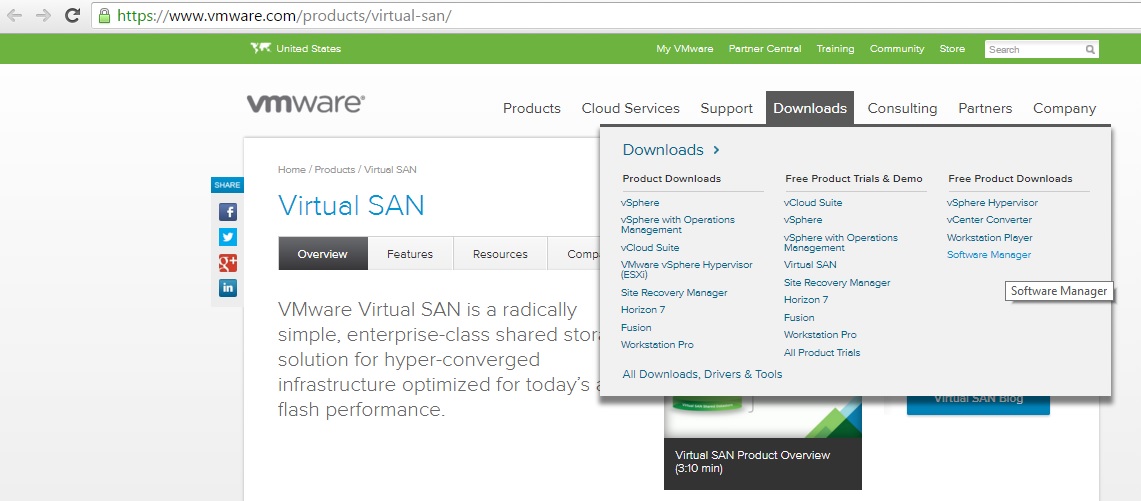Share the page on LinkedIn
Viewport: 1141px width, 501px height.
click(228, 288)
